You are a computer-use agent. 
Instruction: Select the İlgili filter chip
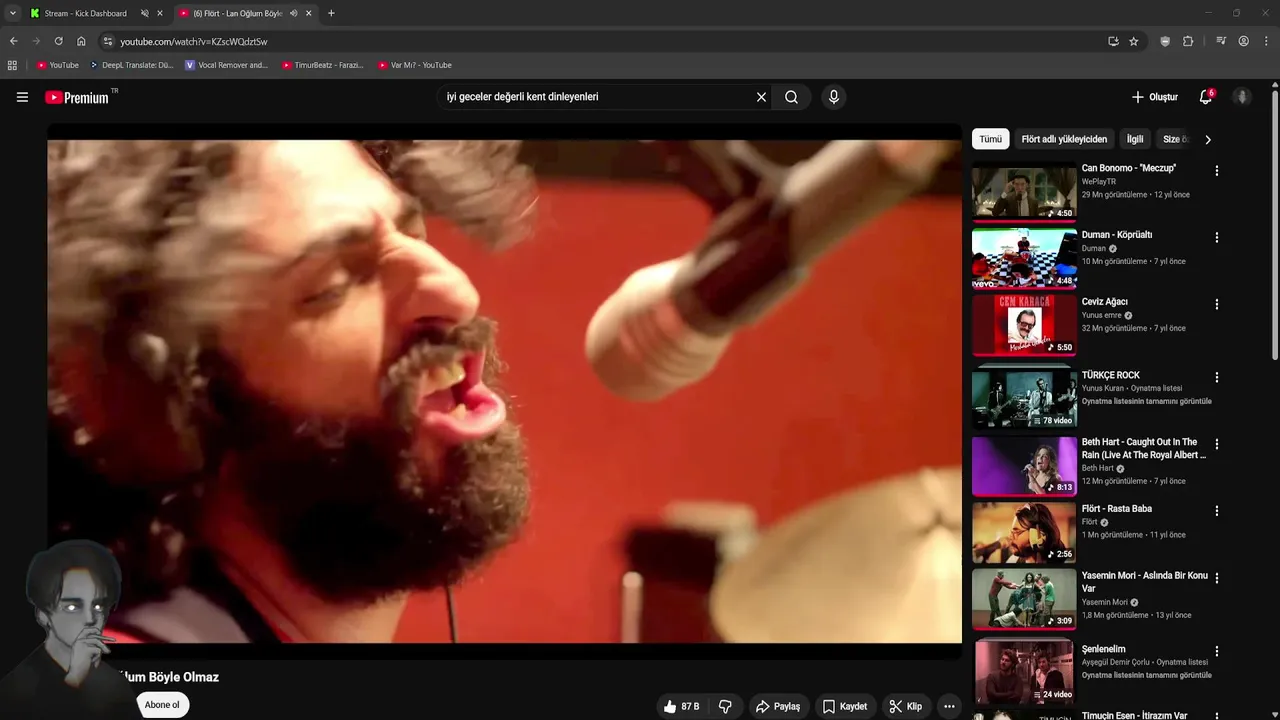(1135, 139)
